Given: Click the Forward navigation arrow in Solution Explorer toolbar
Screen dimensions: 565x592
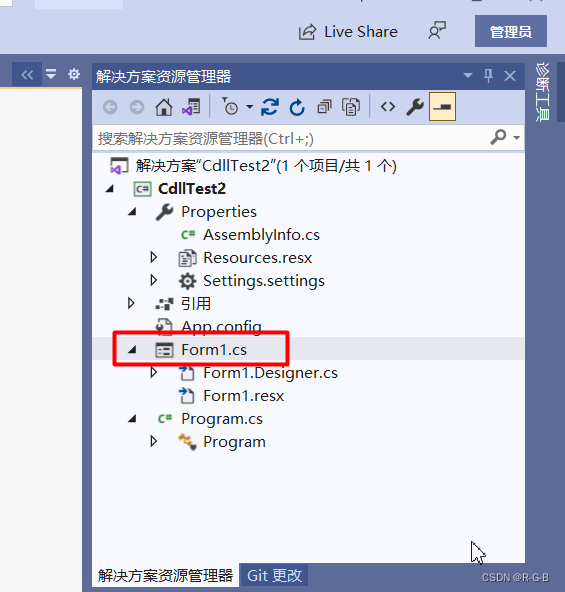Looking at the screenshot, I should (x=137, y=107).
